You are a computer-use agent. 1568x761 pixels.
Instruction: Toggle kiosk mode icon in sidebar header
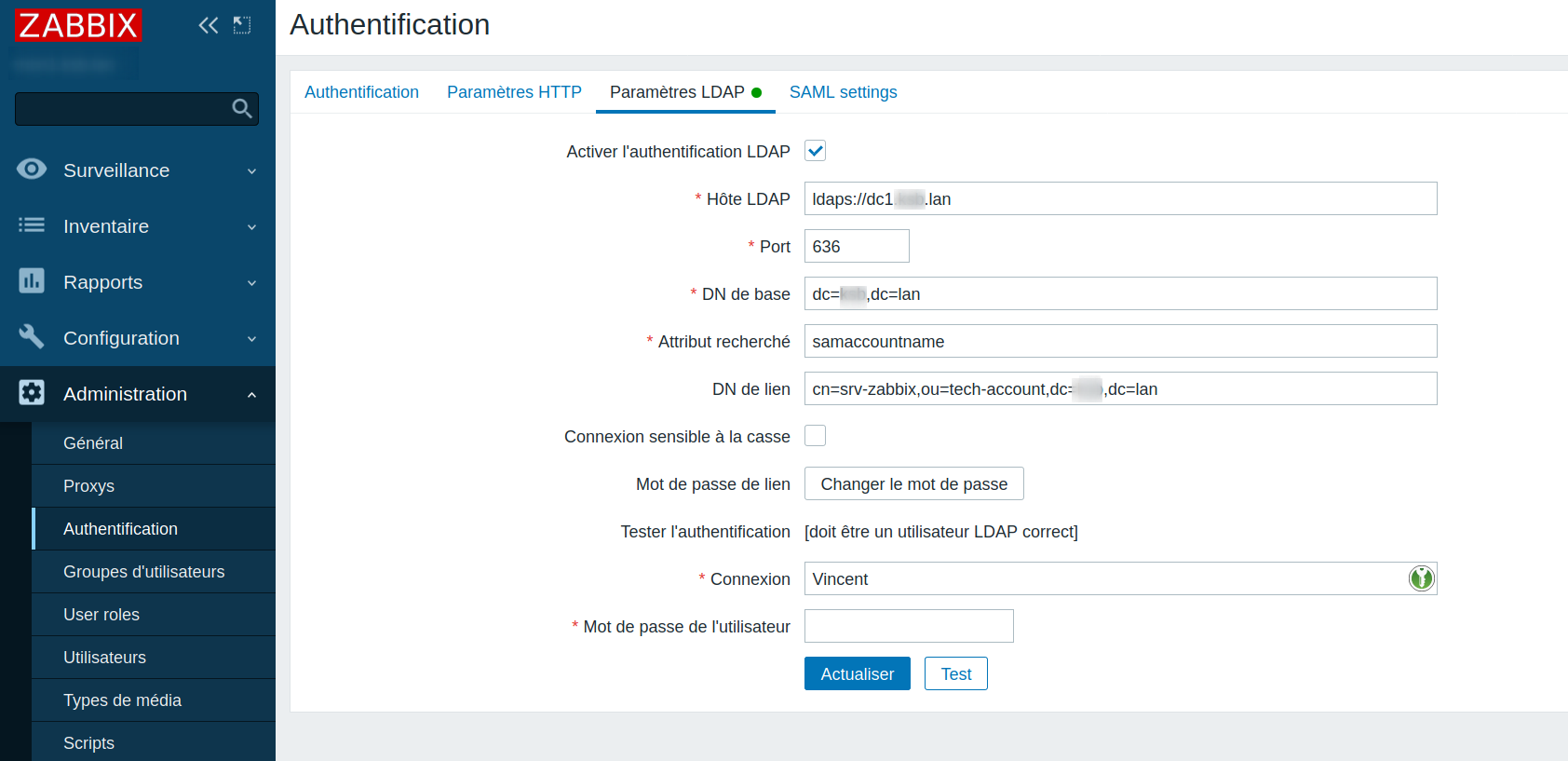pos(242,25)
